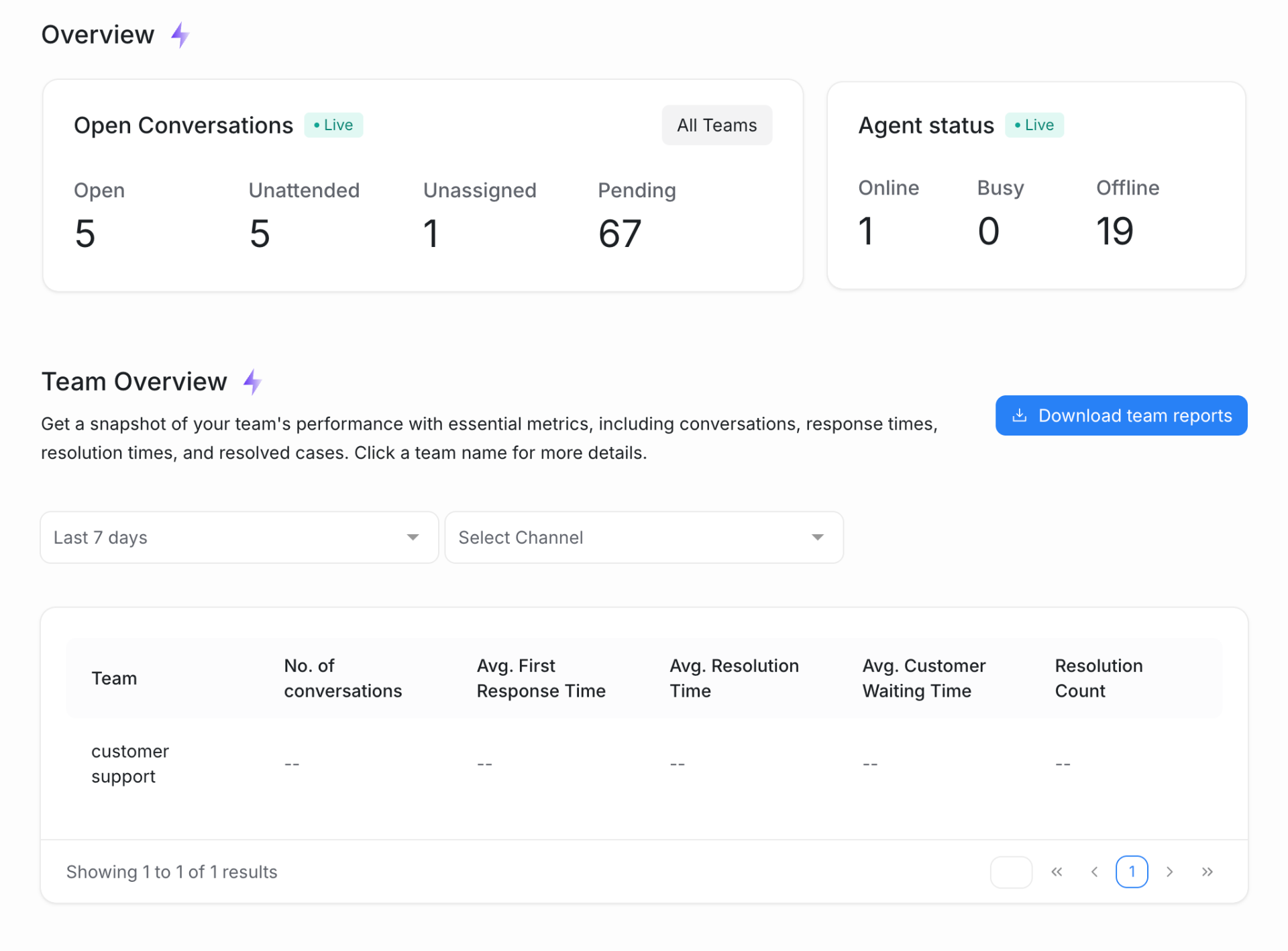Click the Showing 1 to 1 of 1 results text
Viewport: 1288px width, 951px height.
tap(172, 872)
